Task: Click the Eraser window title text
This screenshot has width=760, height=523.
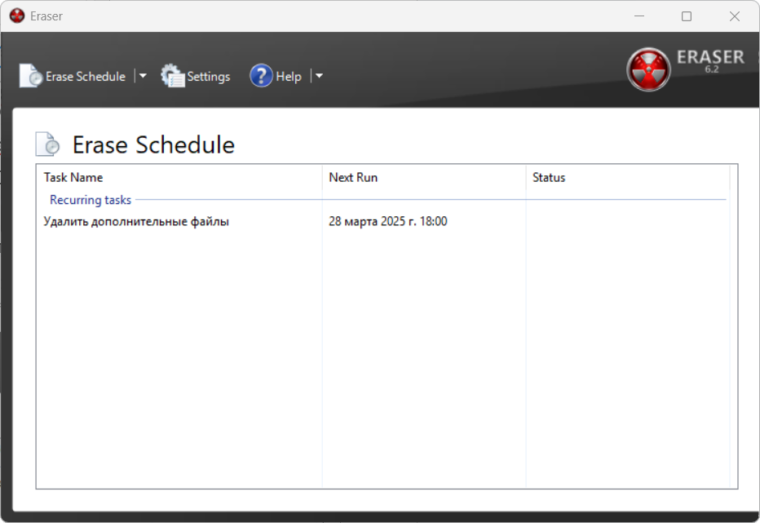Action: point(46,16)
